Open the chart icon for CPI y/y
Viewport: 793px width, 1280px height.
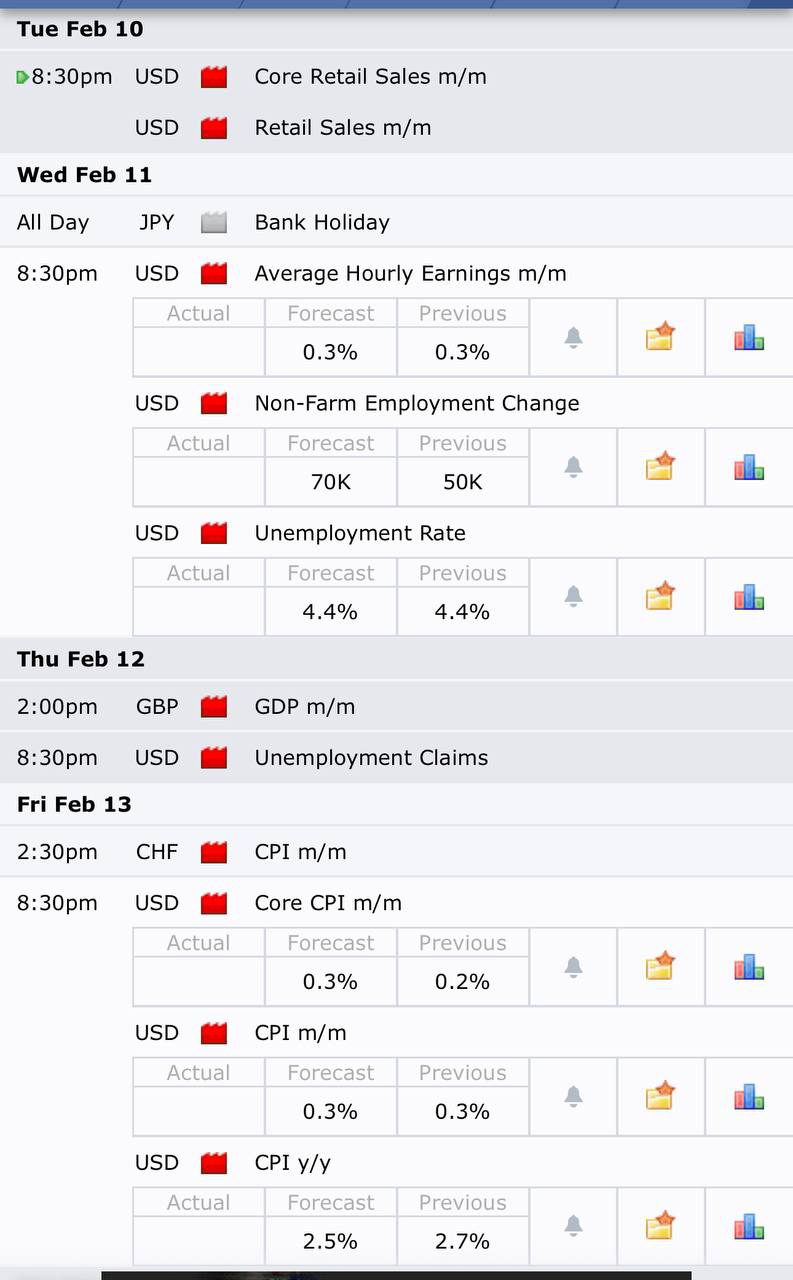point(749,1226)
